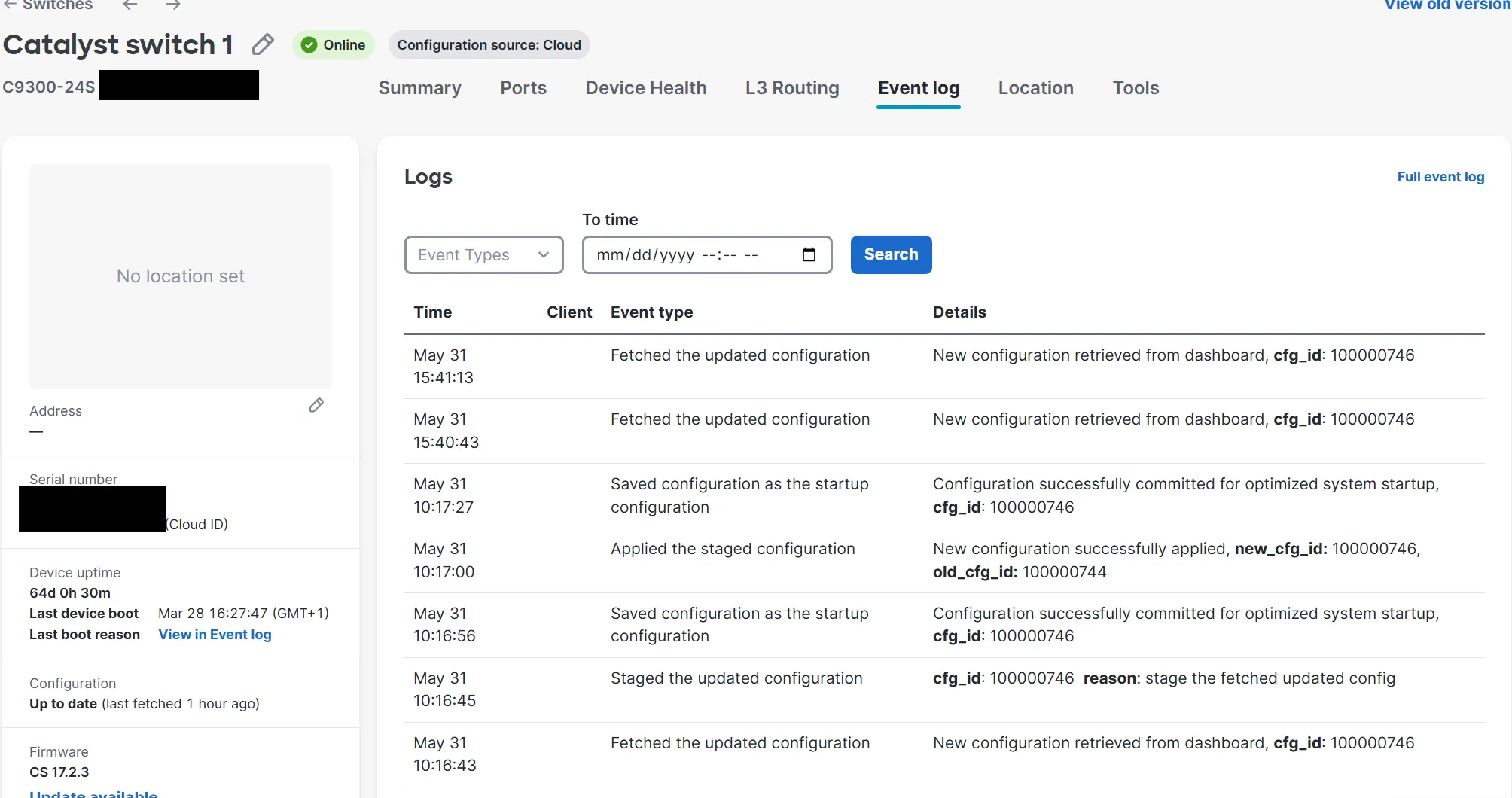Click the Up to date configuration status

pos(63,704)
